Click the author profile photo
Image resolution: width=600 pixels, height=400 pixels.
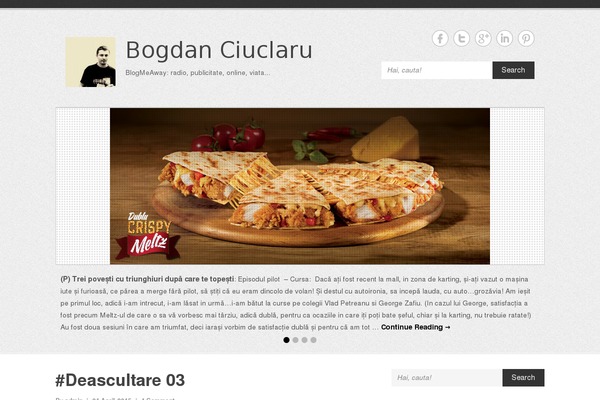coord(90,62)
